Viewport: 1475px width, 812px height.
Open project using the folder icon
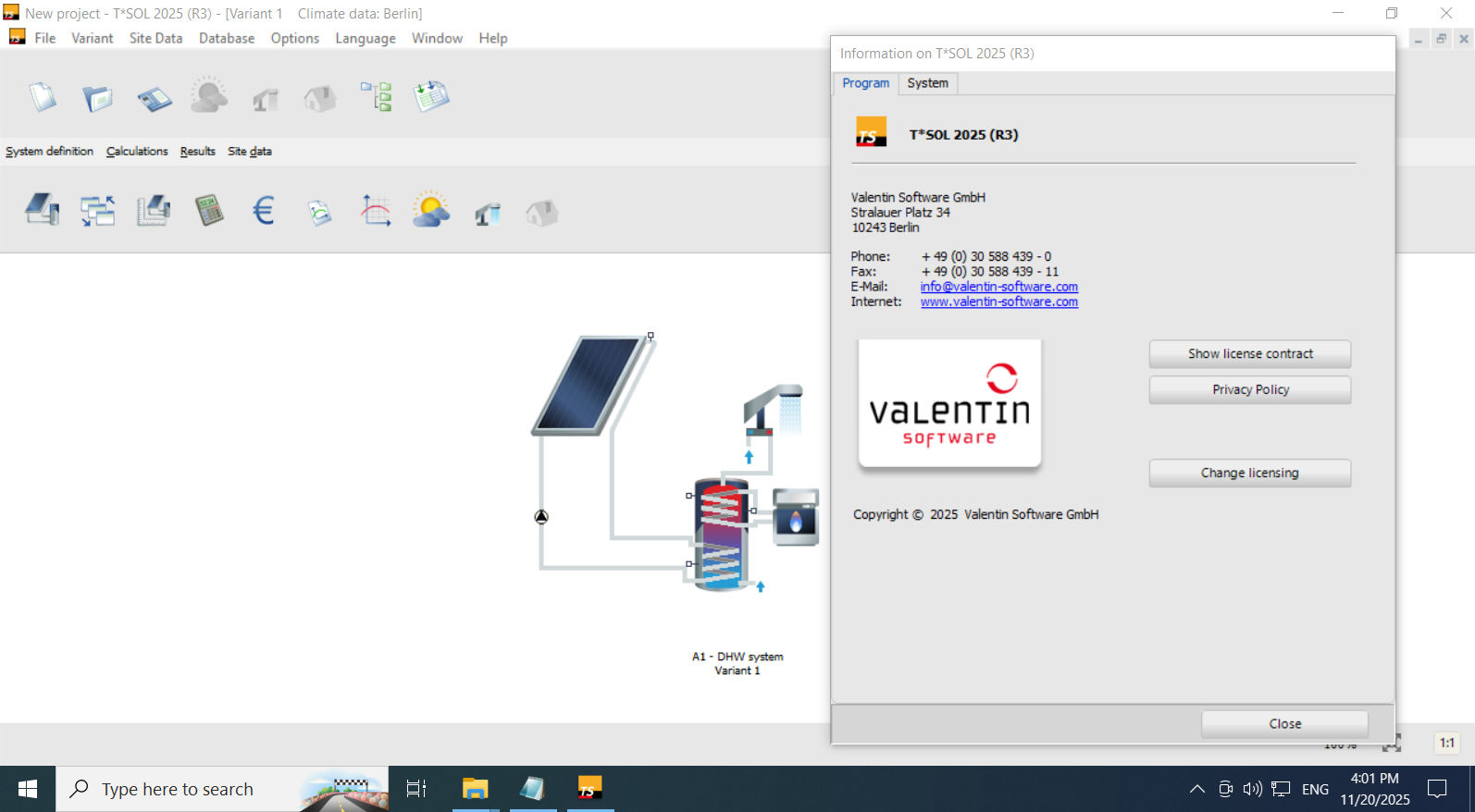click(x=97, y=97)
